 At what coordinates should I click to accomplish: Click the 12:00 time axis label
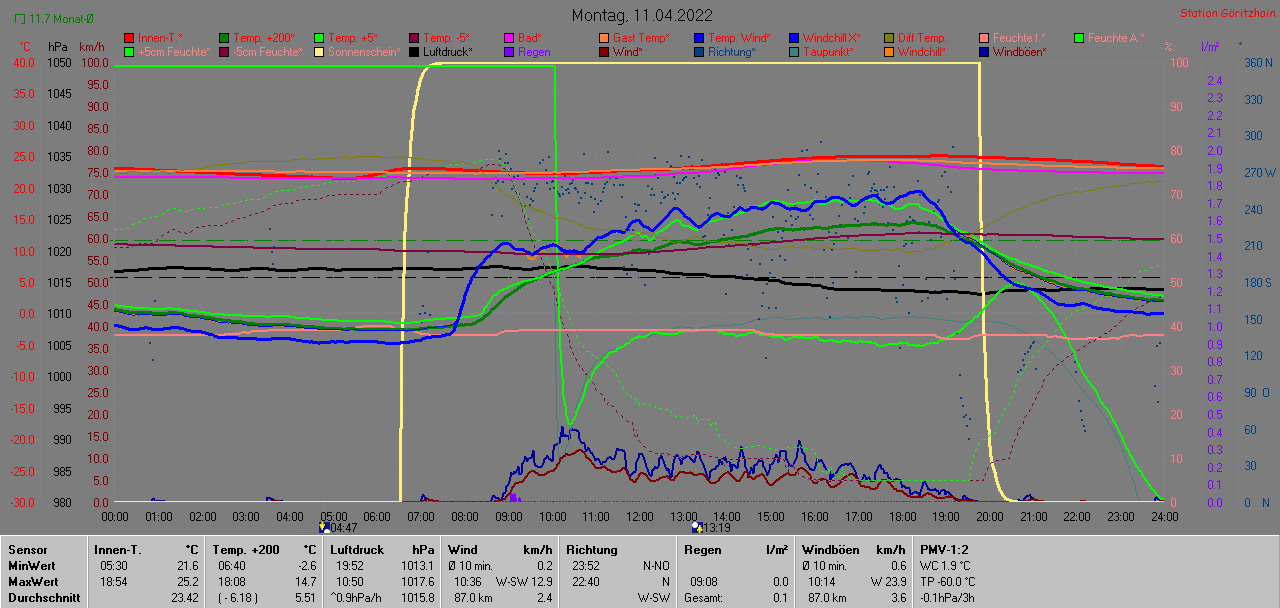pos(639,516)
